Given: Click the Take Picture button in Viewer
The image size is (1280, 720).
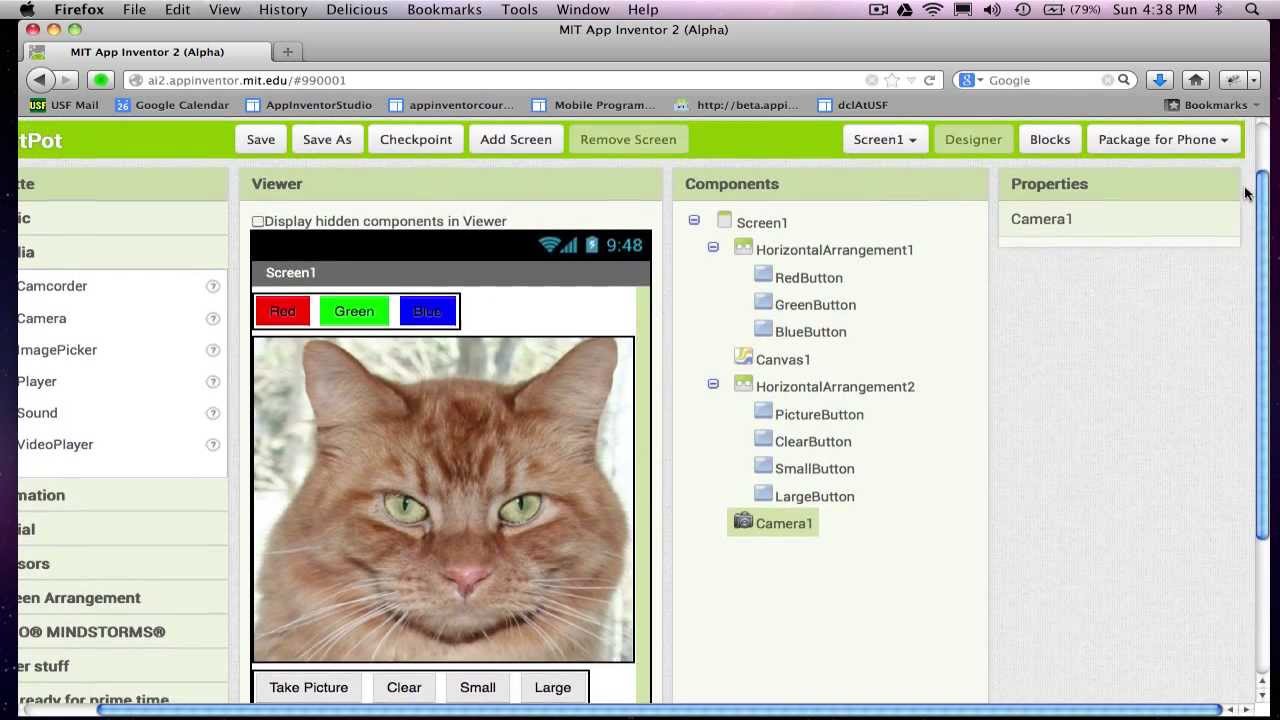Looking at the screenshot, I should pos(309,688).
